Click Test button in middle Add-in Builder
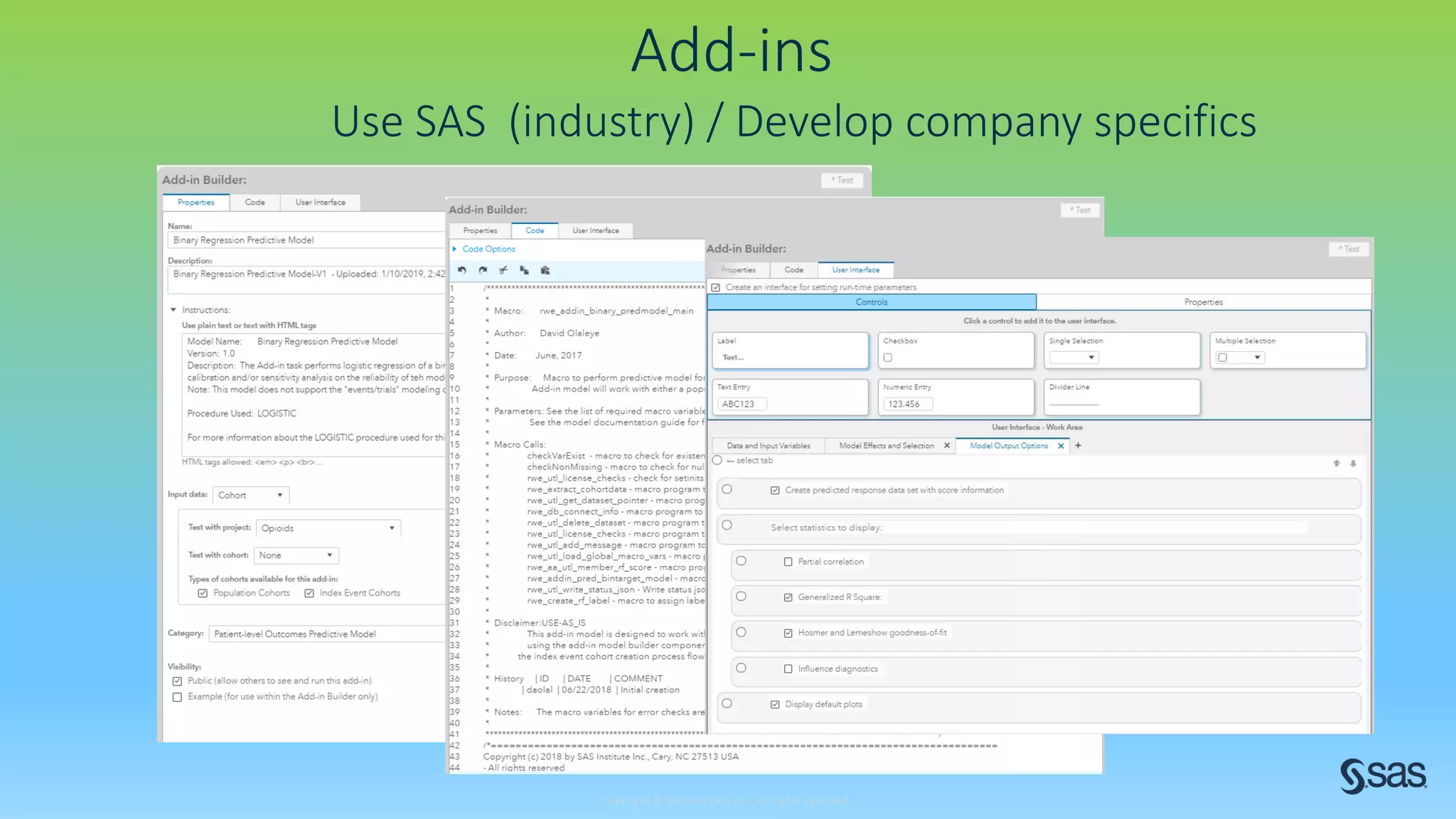The height and width of the screenshot is (819, 1456). pos(1080,210)
